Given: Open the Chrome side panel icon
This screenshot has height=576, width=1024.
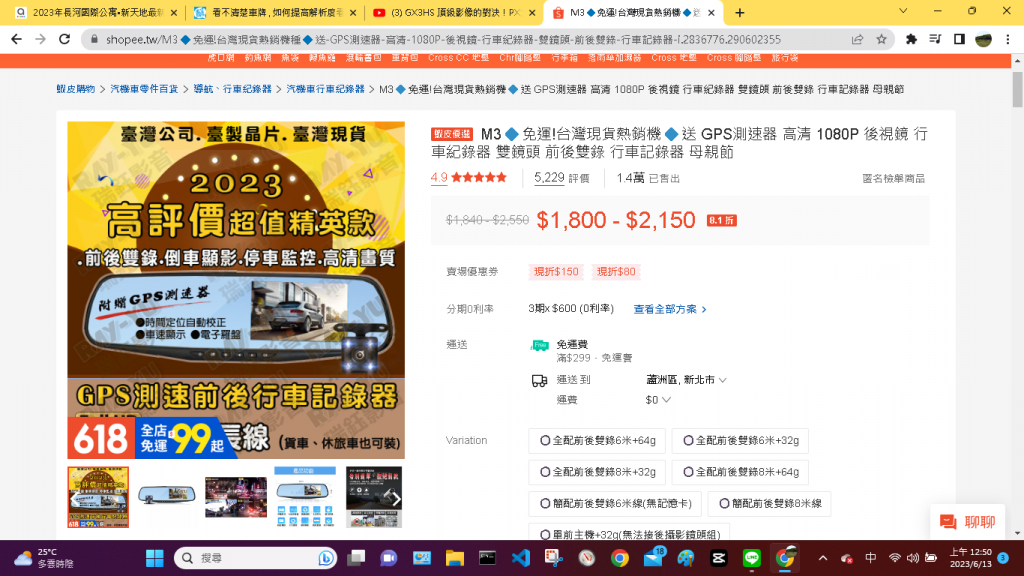Looking at the screenshot, I should tap(959, 39).
